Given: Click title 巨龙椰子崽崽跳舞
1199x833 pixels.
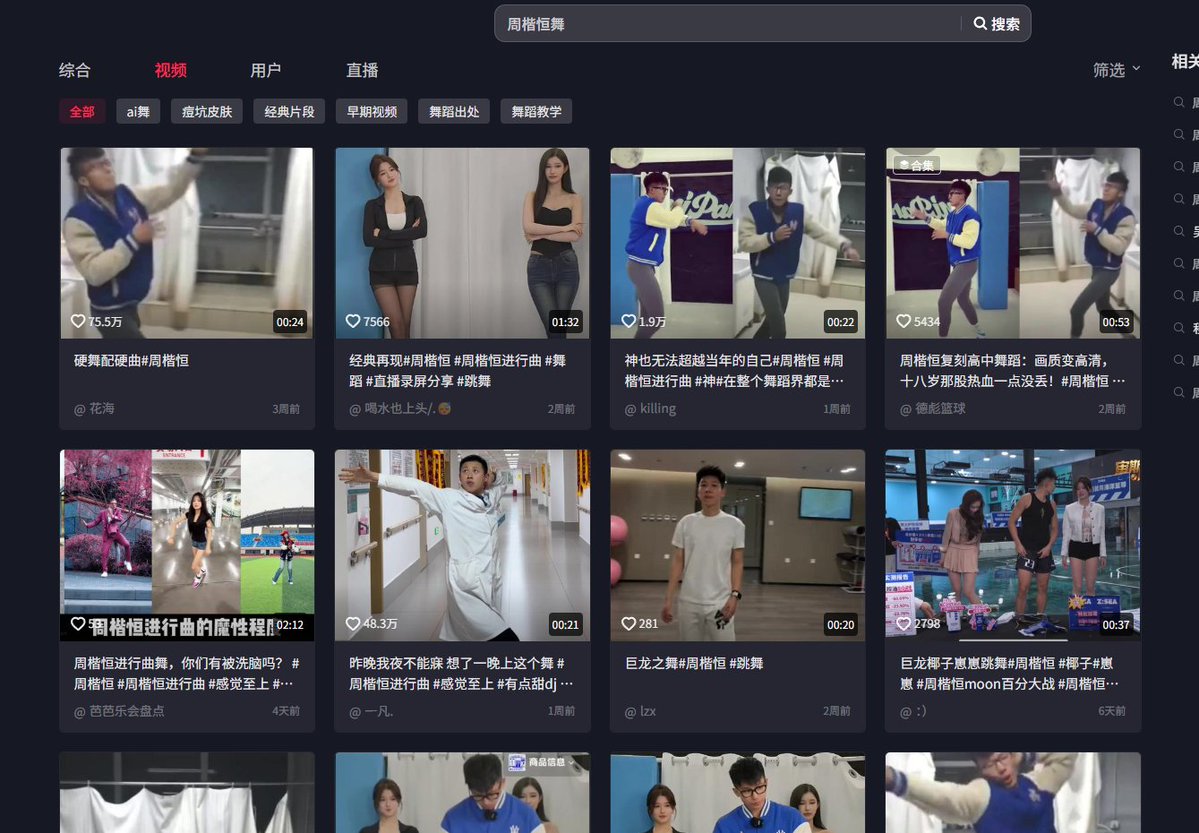Looking at the screenshot, I should [x=1009, y=673].
